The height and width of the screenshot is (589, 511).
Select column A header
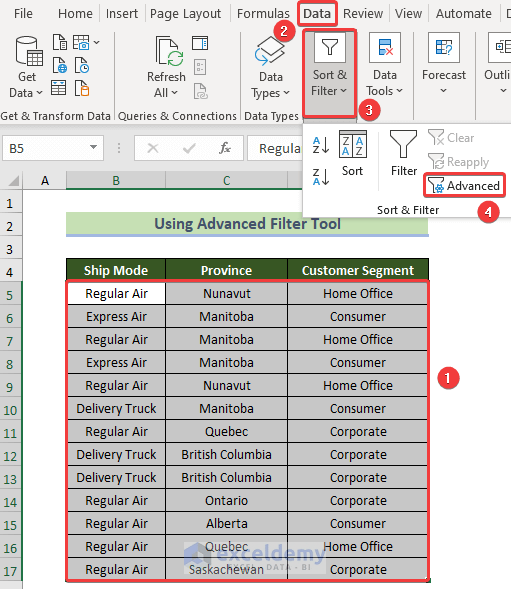(45, 181)
